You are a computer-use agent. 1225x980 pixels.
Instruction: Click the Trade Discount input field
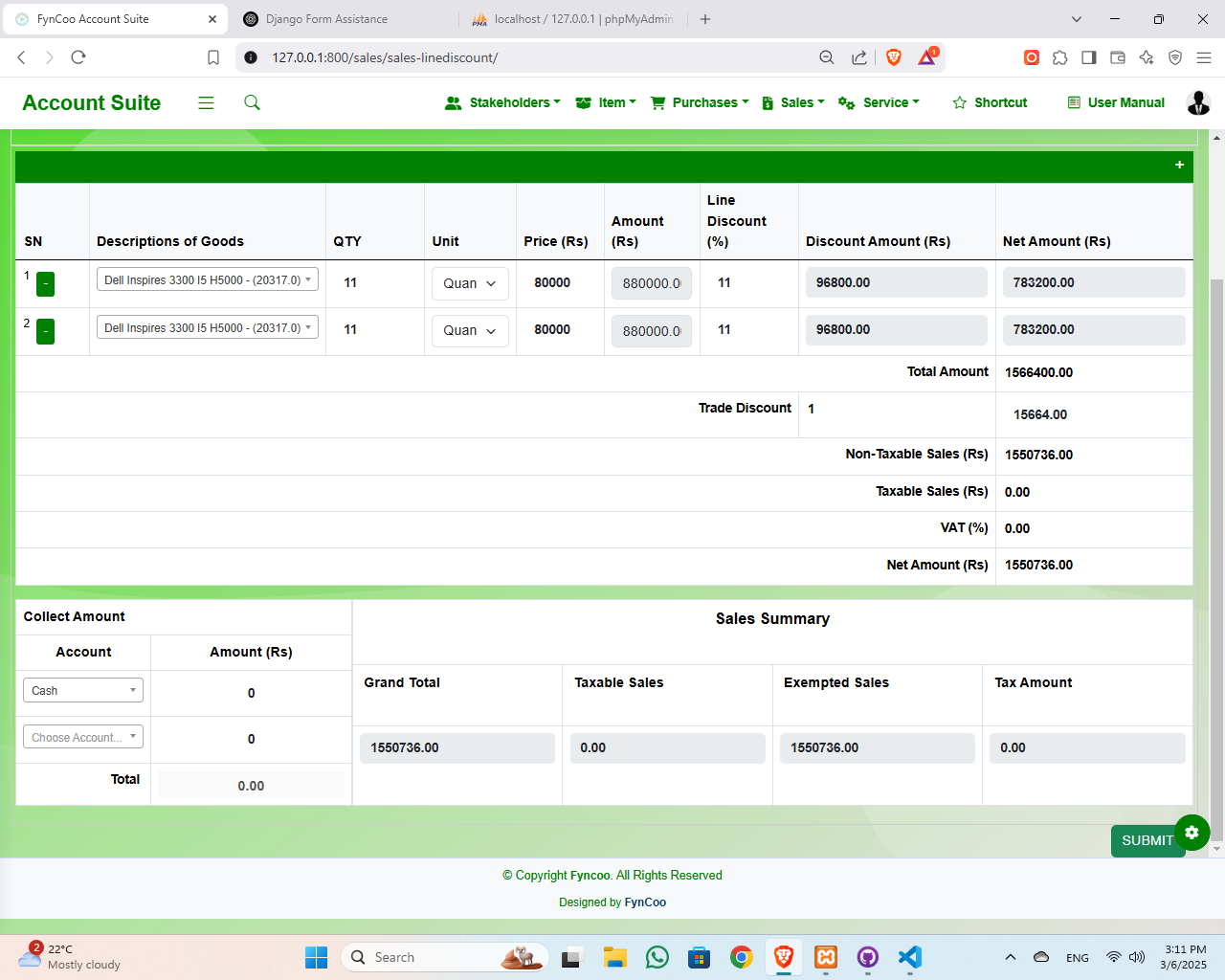[897, 409]
